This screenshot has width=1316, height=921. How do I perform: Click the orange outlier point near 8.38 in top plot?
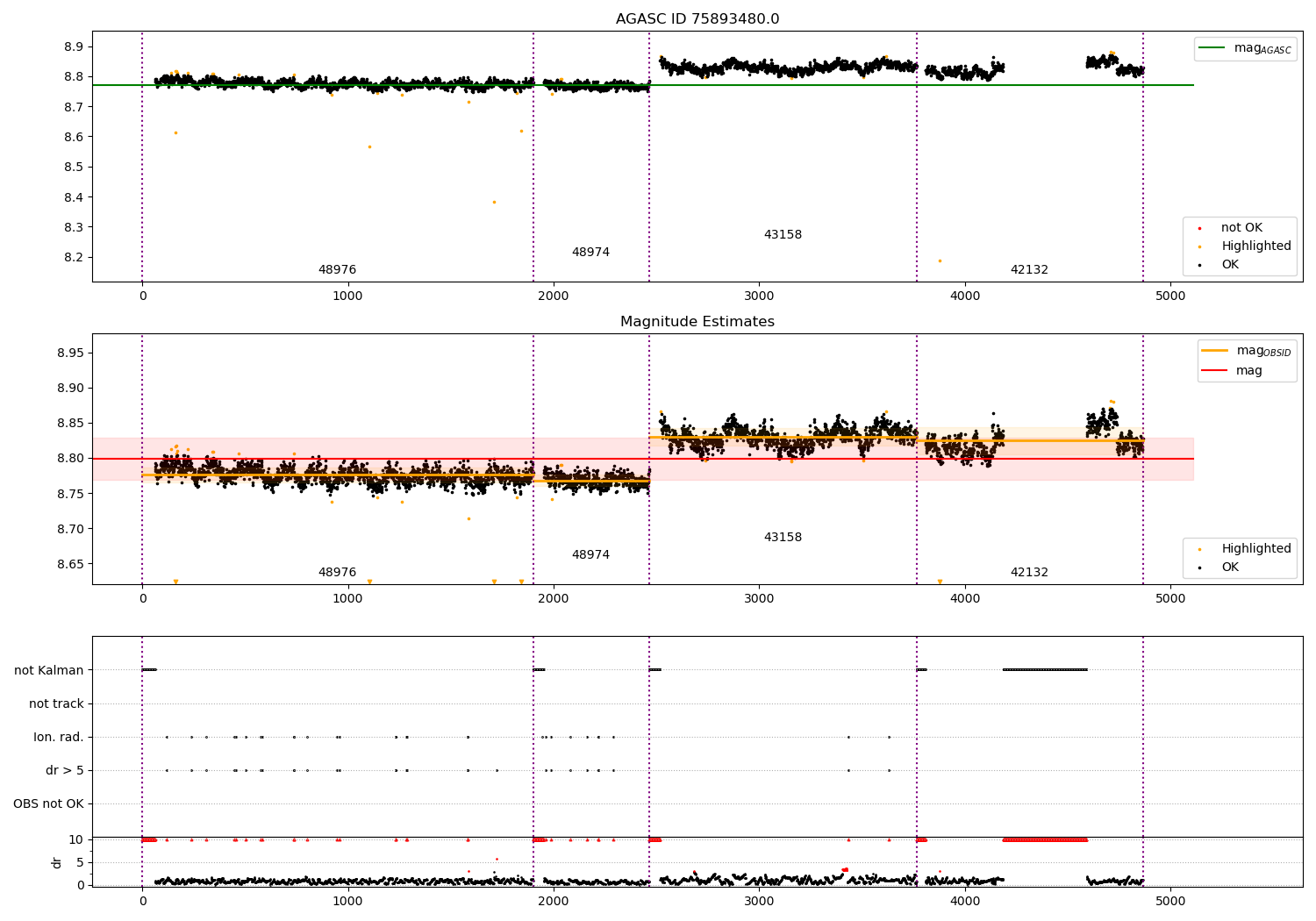tap(494, 202)
